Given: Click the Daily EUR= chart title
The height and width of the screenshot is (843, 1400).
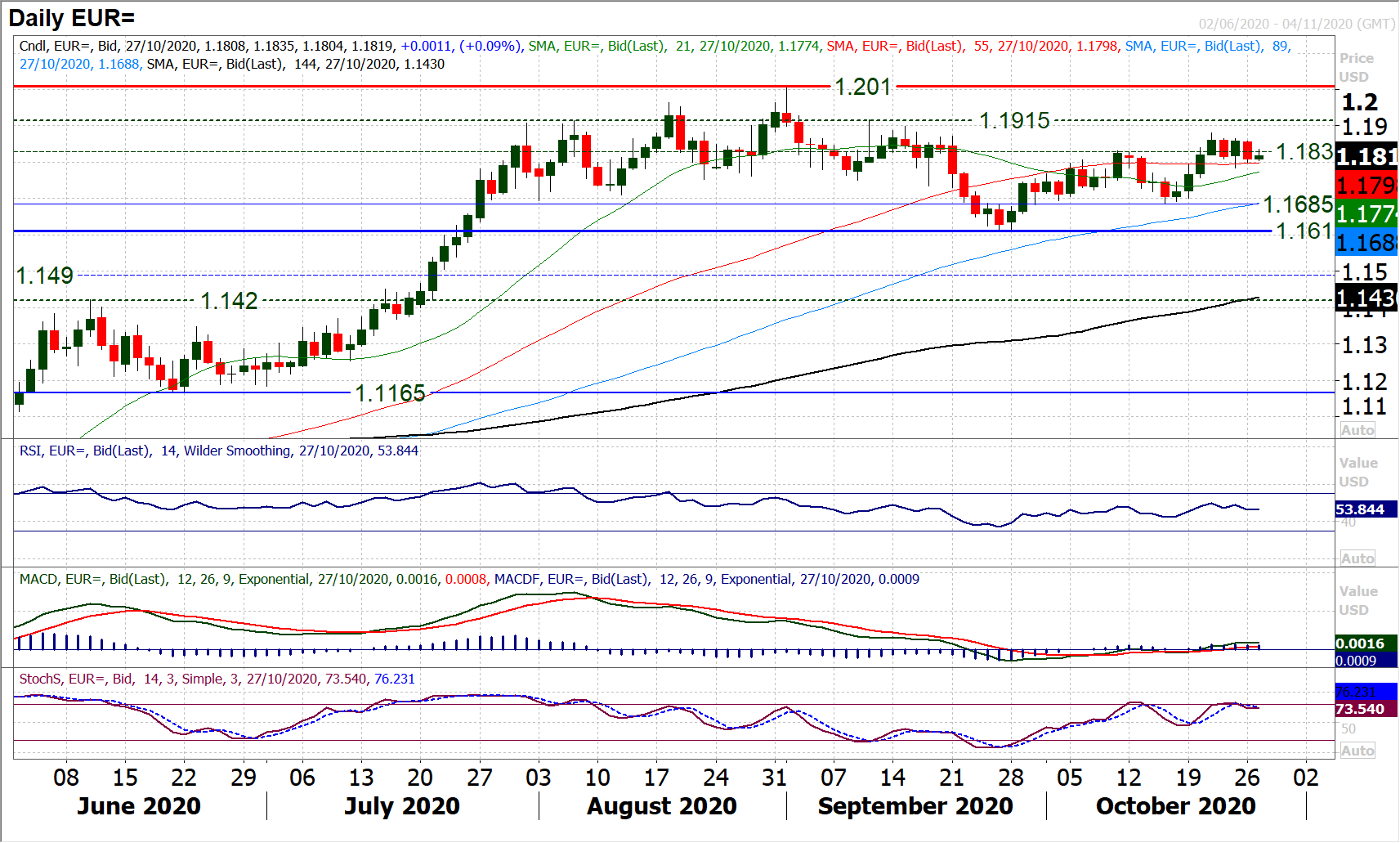Looking at the screenshot, I should (72, 18).
